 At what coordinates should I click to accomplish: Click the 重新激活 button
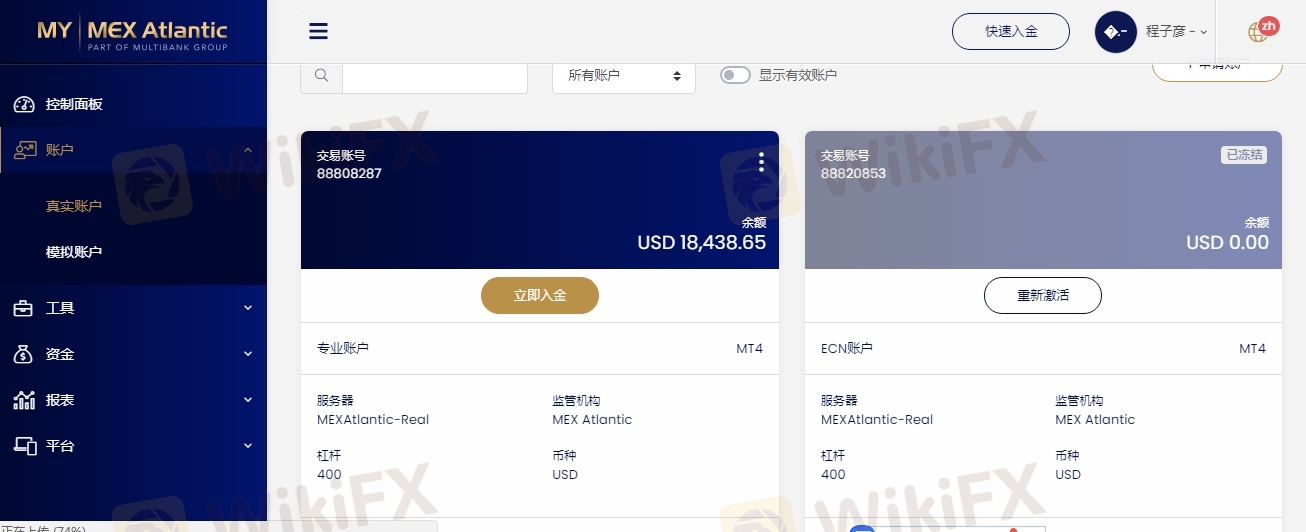[1043, 295]
